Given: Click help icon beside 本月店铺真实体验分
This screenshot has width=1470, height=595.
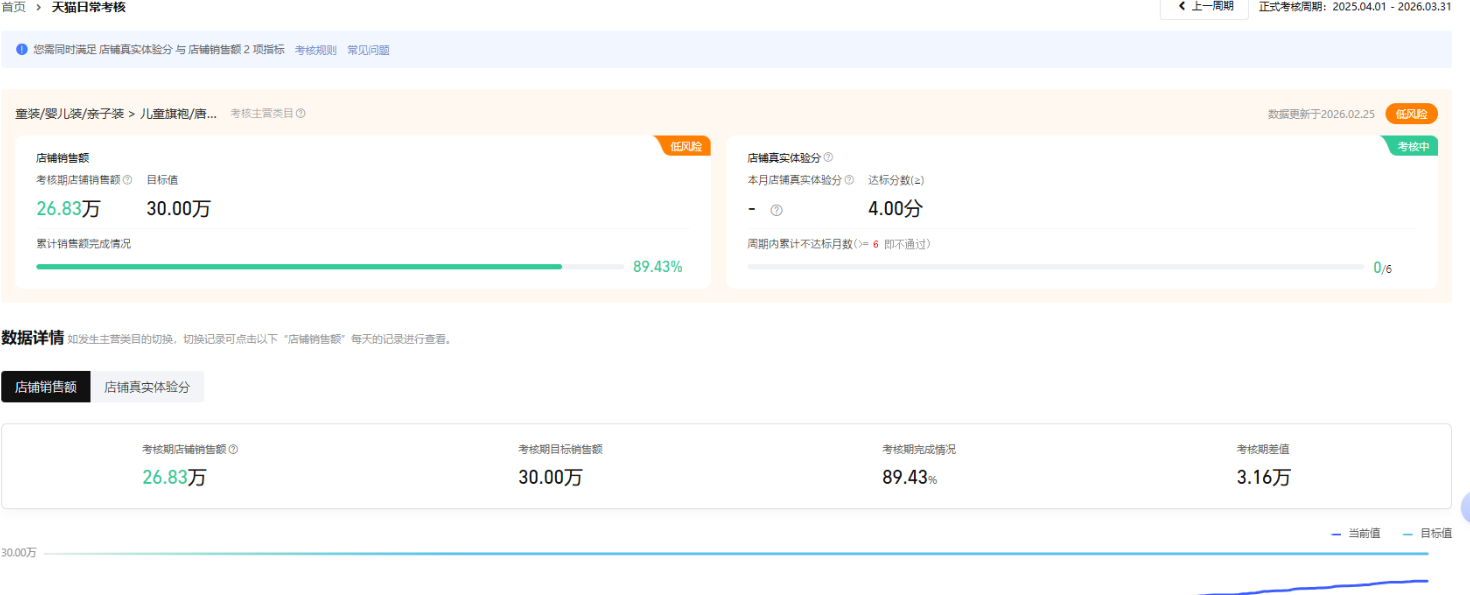Looking at the screenshot, I should tap(849, 181).
